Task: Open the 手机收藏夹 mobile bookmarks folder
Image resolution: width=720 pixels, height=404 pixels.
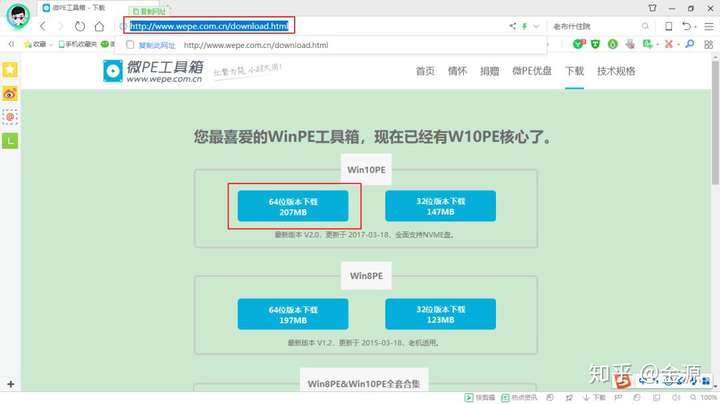Action: tap(77, 44)
